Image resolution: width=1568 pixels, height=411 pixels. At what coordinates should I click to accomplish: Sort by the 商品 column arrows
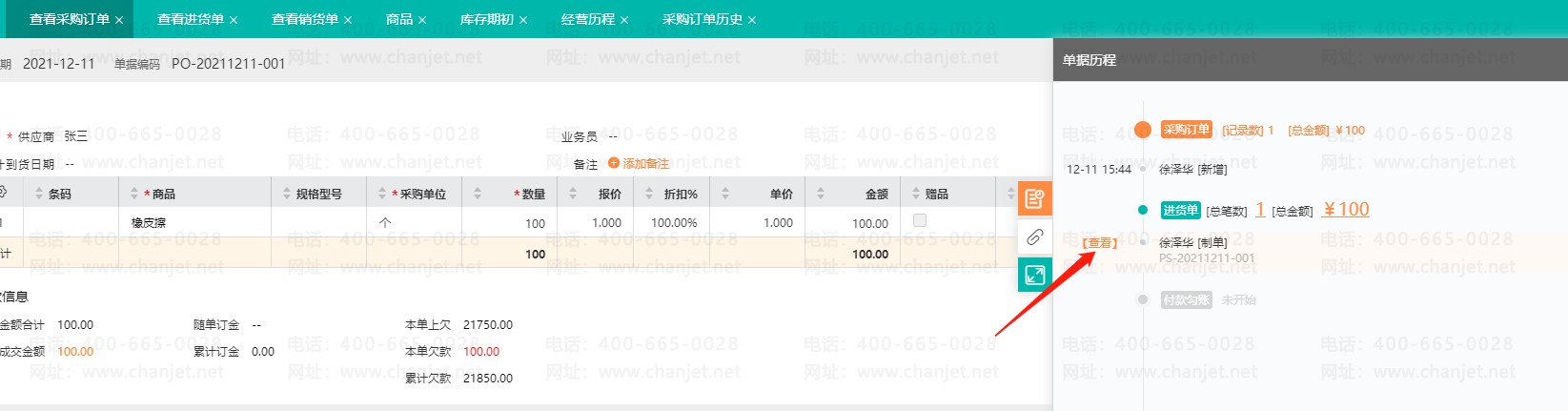coord(134,194)
